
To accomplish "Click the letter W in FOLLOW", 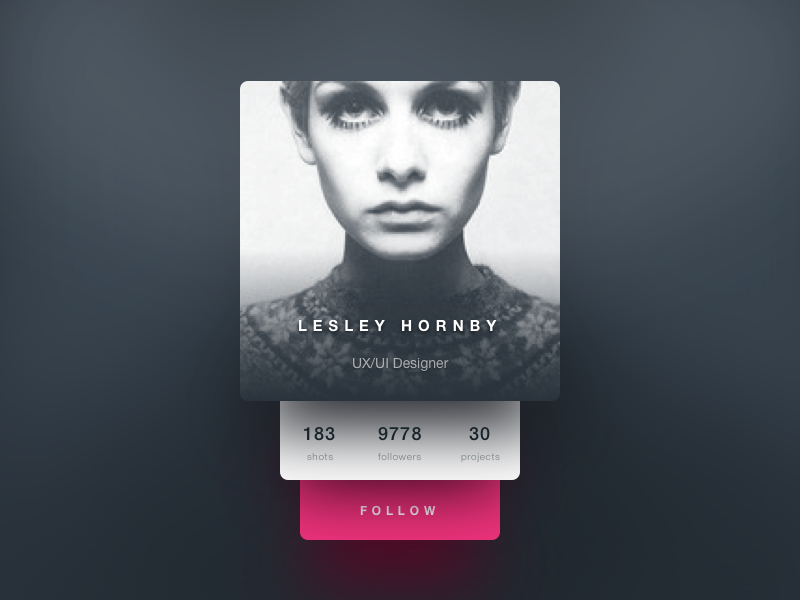I will coord(432,511).
